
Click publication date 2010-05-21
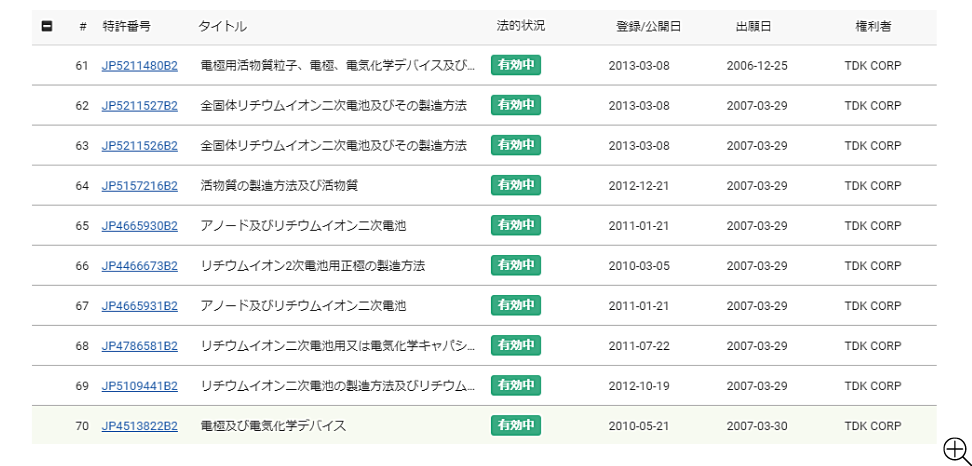point(638,426)
